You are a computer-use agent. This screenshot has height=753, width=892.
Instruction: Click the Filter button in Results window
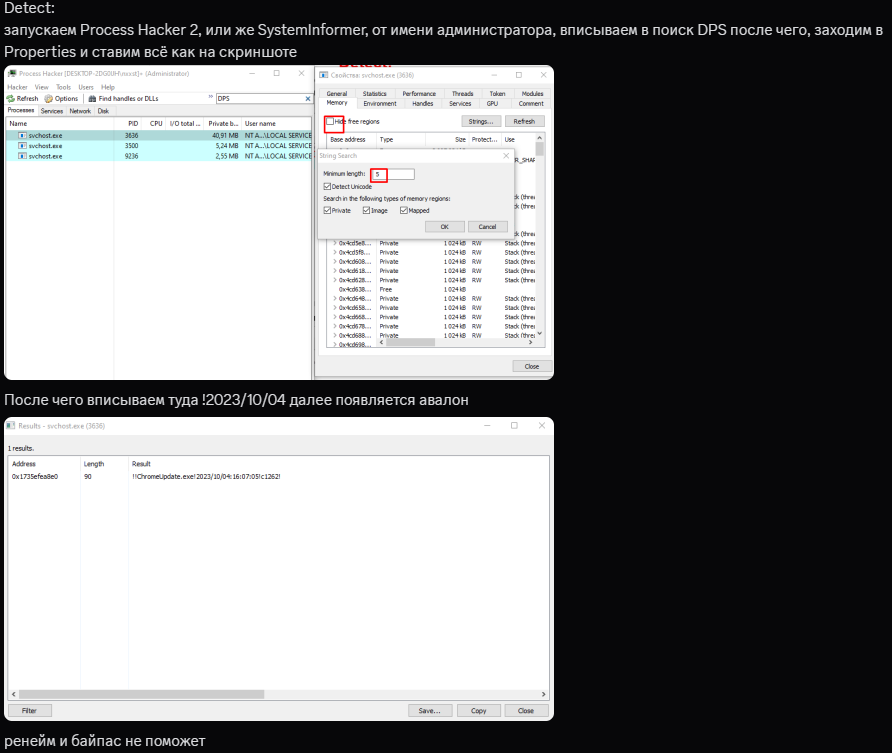[x=29, y=710]
